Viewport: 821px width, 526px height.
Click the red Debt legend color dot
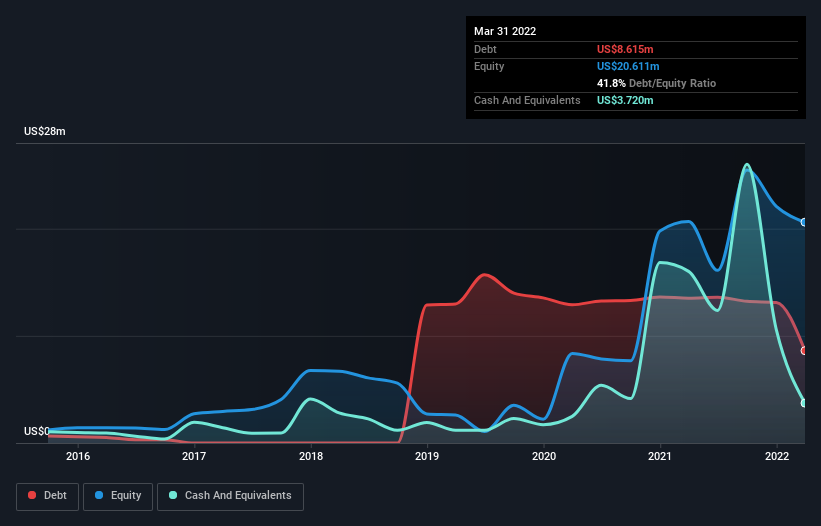pyautogui.click(x=32, y=495)
